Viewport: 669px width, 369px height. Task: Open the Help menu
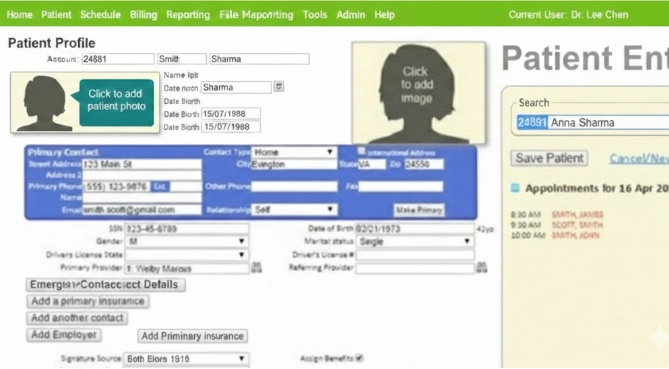(384, 15)
